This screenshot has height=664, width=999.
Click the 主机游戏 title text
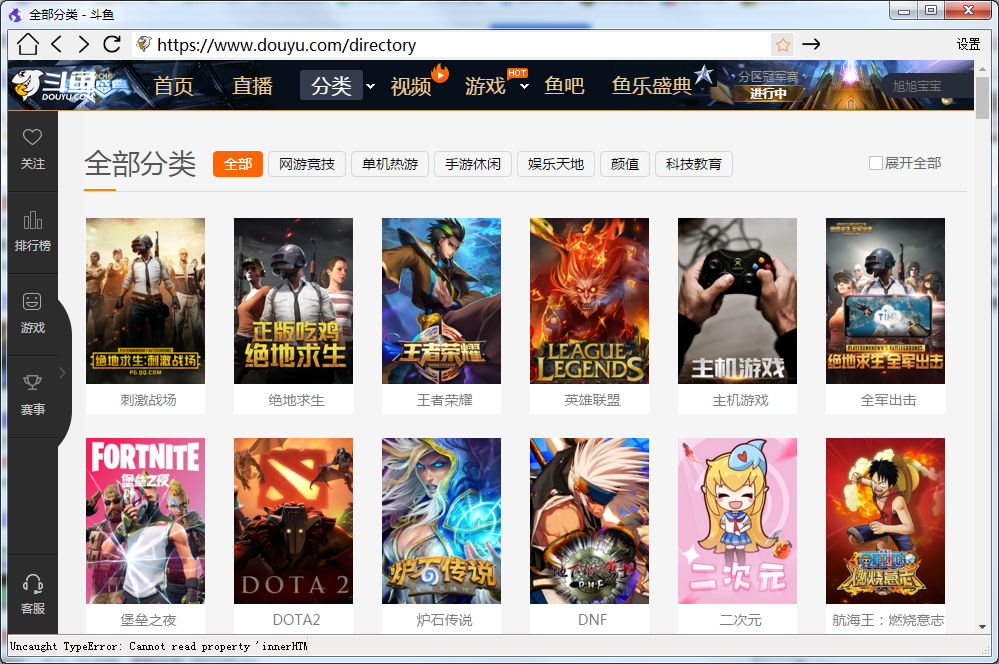[x=740, y=400]
